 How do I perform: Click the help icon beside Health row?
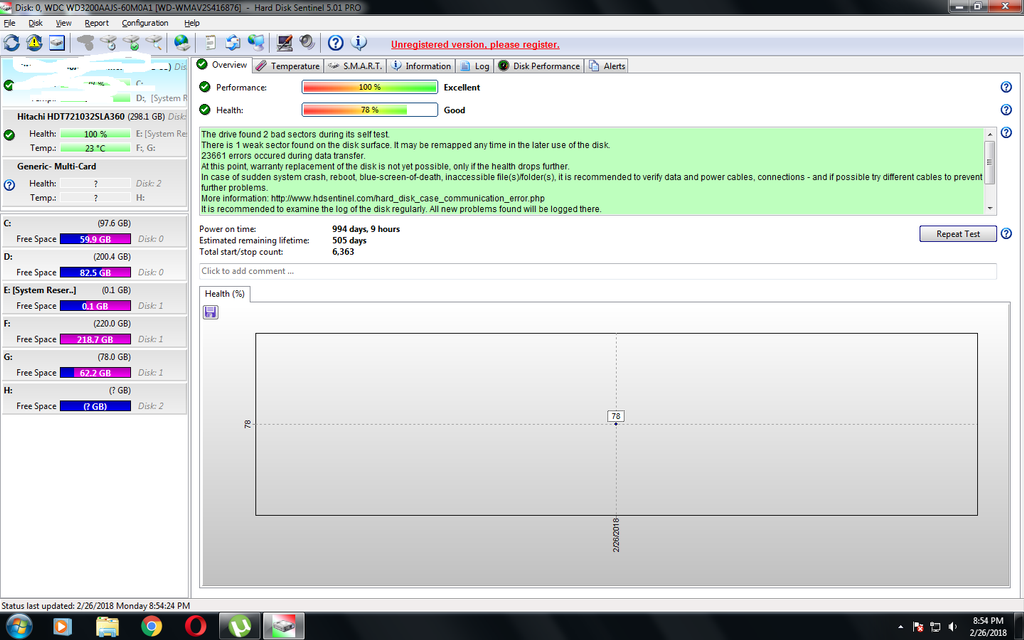coord(1006,110)
